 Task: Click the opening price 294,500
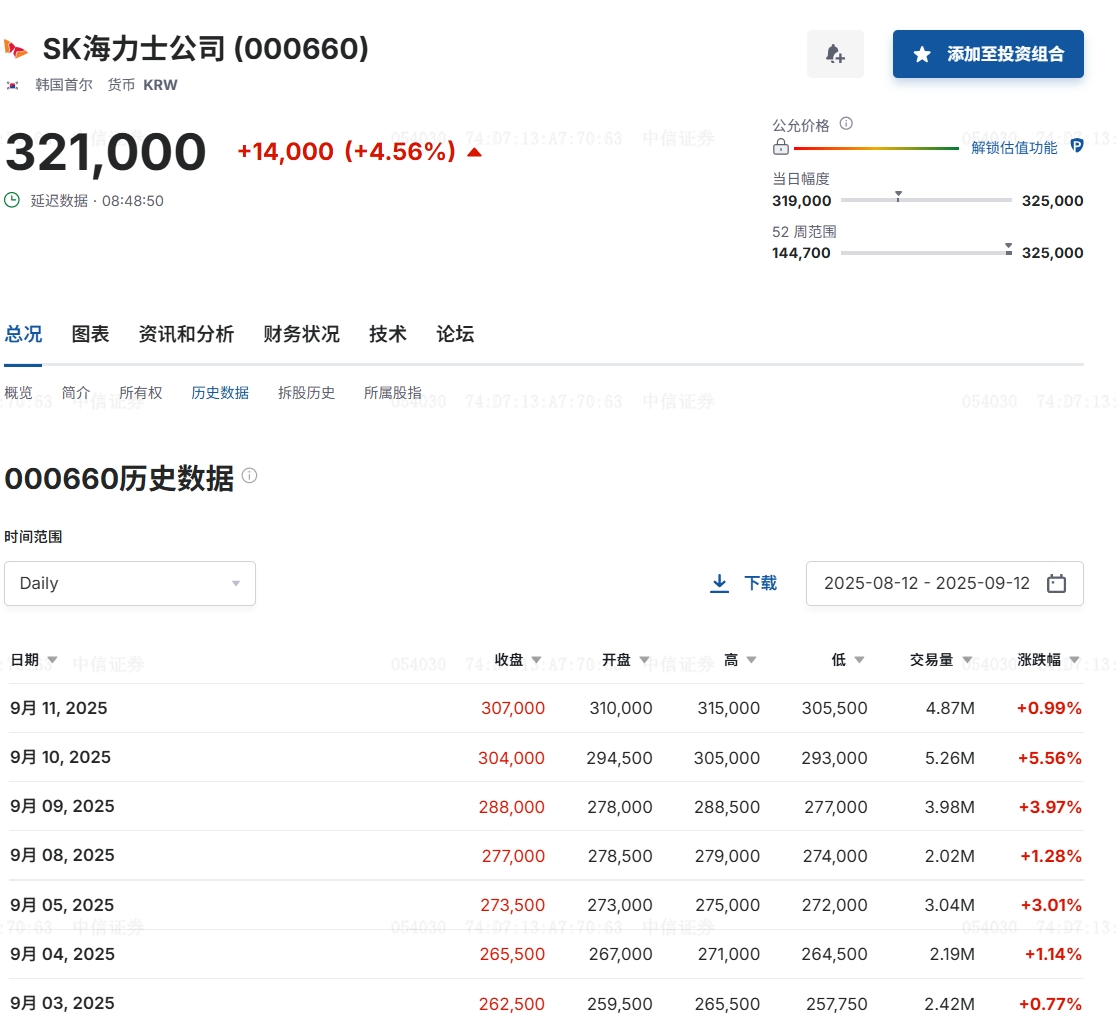point(619,758)
